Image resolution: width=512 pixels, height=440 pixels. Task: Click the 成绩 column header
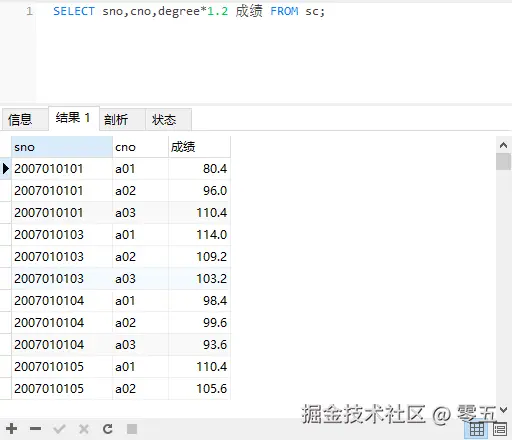click(x=199, y=147)
